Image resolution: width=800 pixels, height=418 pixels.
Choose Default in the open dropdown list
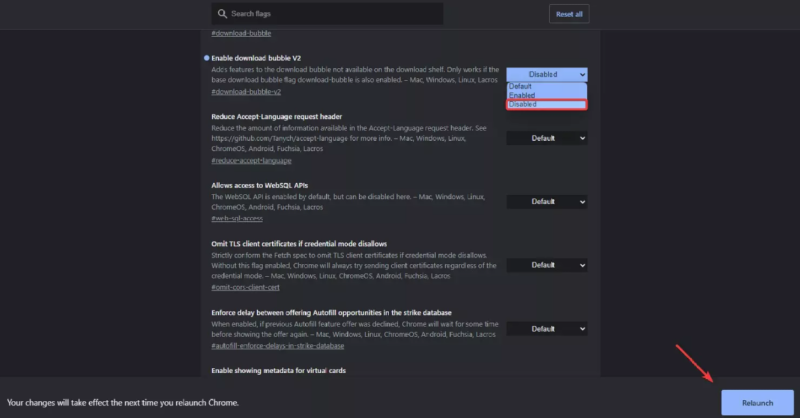(x=521, y=86)
